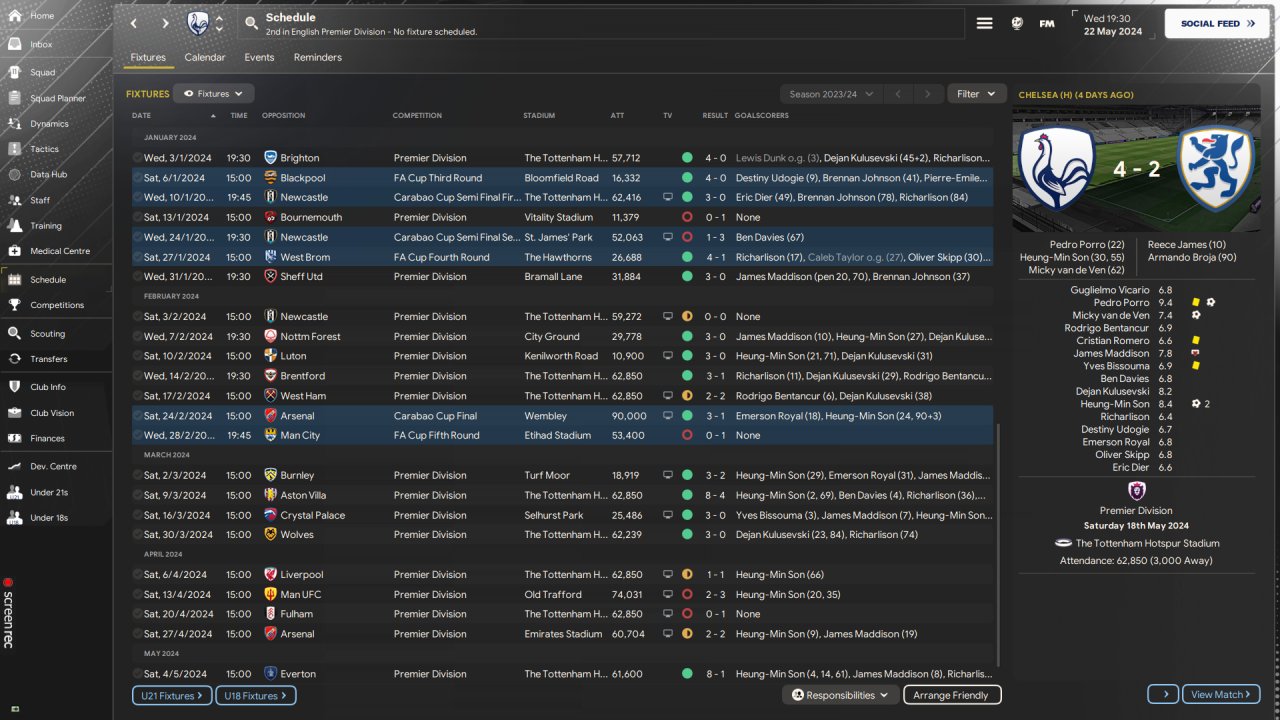This screenshot has width=1280, height=720.
Task: Click the arrow button beside View Match
Action: tap(1163, 694)
